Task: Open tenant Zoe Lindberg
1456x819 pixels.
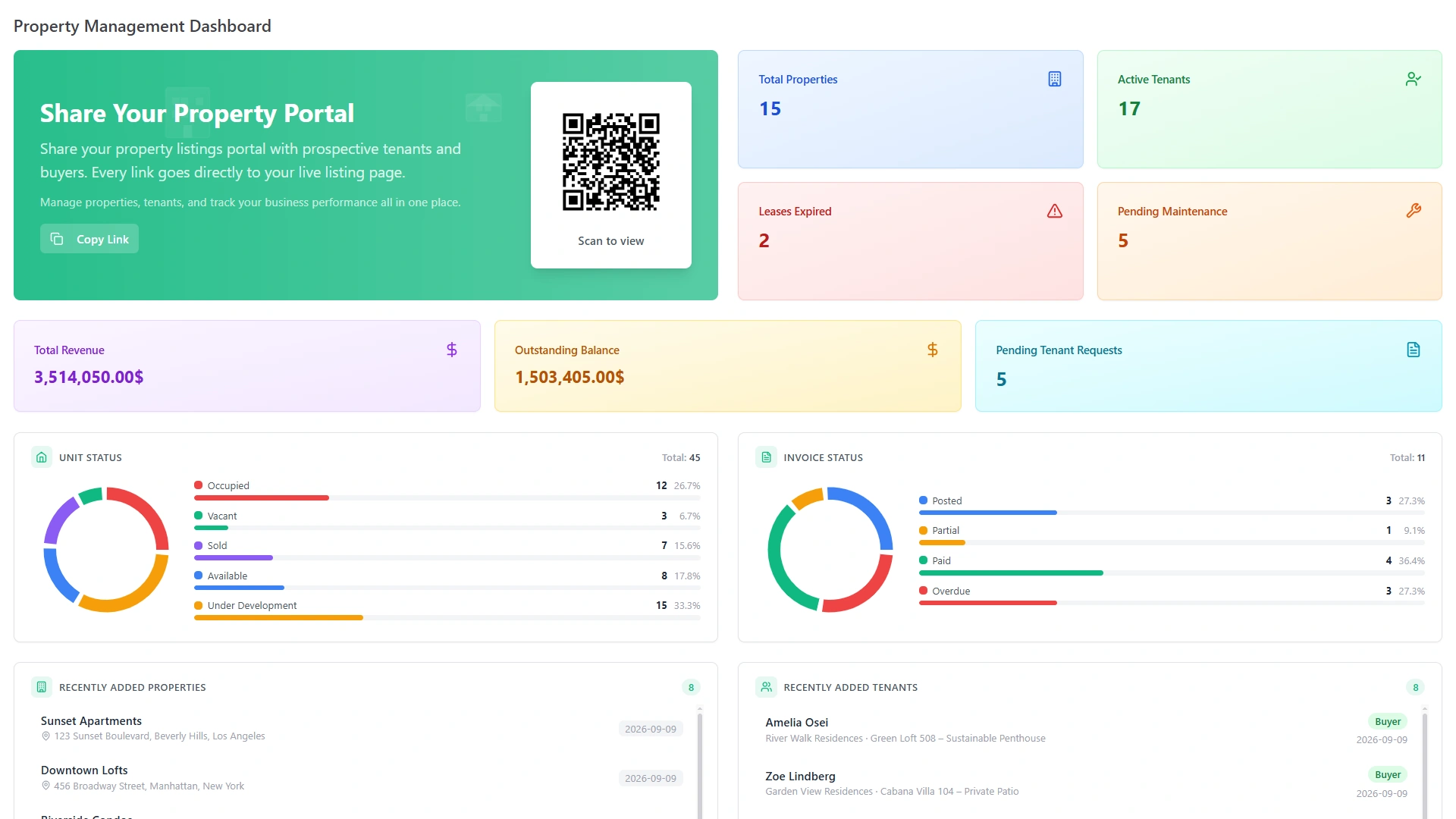Action: (x=1086, y=783)
